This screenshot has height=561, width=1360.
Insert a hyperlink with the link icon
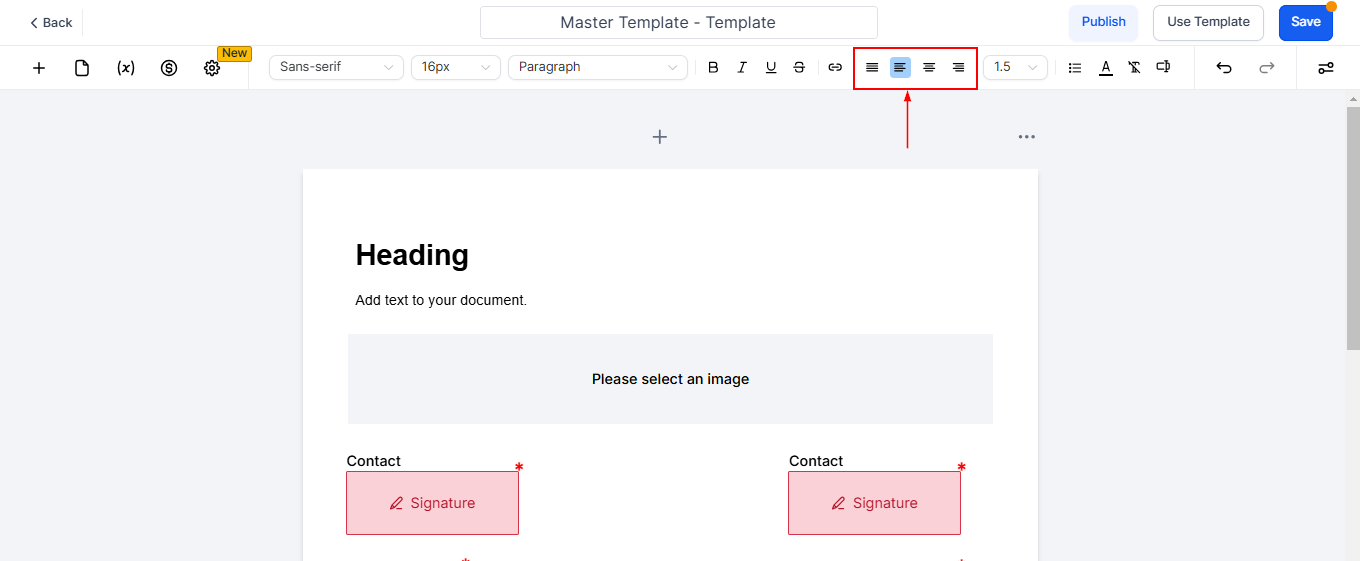835,67
